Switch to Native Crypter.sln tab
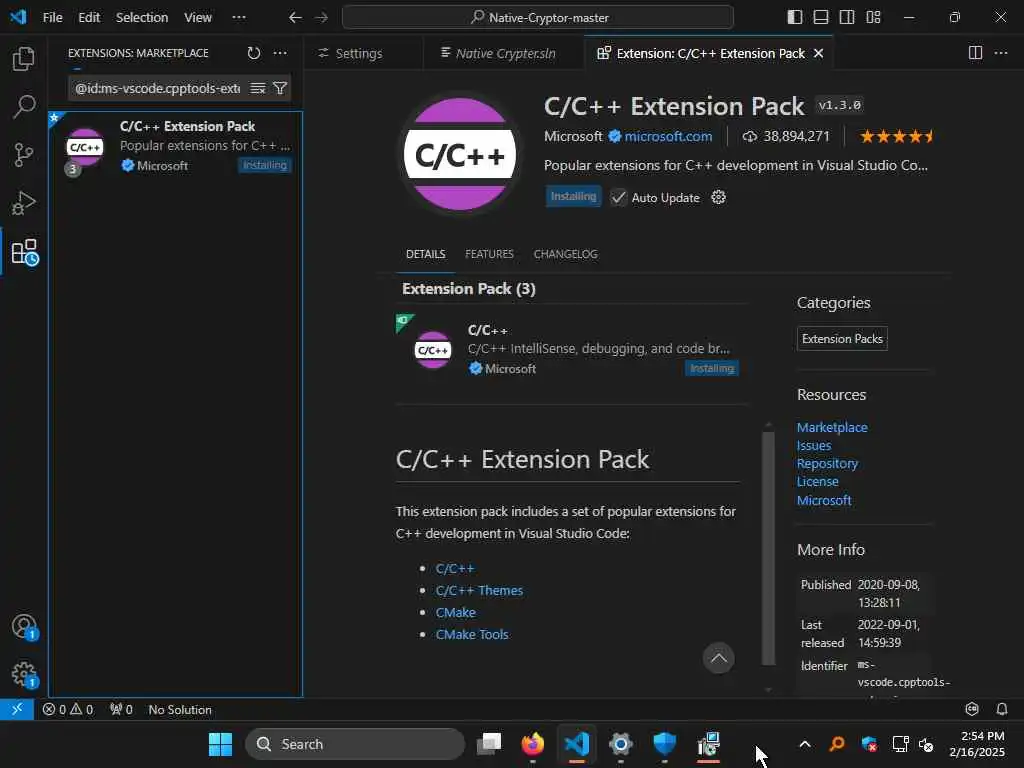 click(x=504, y=54)
